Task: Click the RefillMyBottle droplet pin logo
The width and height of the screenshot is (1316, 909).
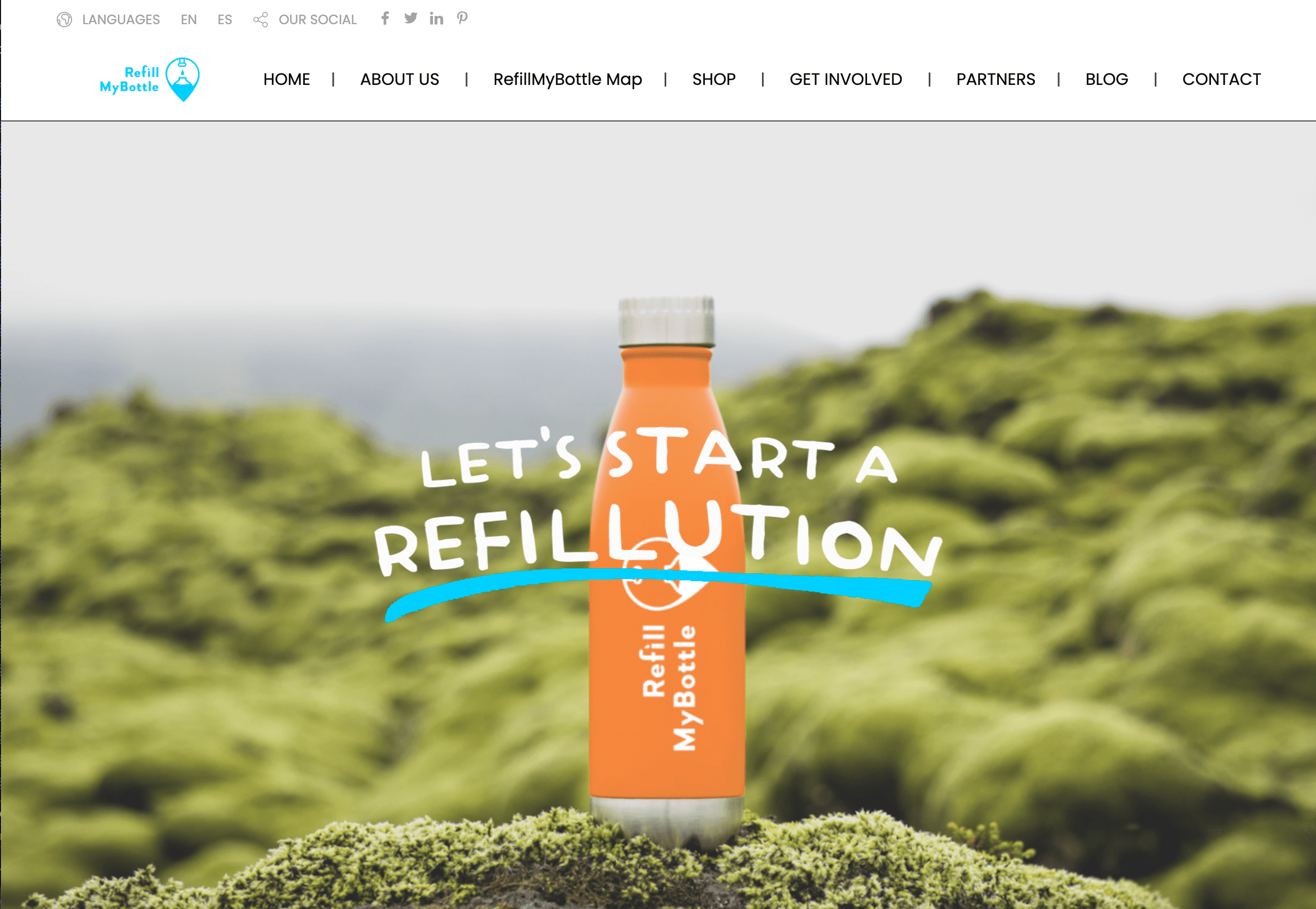Action: coord(182,79)
